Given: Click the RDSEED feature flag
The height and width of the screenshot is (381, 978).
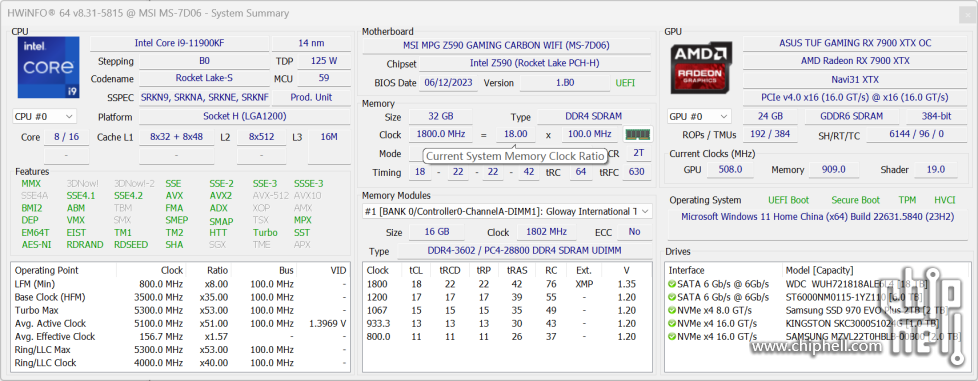Looking at the screenshot, I should (131, 244).
